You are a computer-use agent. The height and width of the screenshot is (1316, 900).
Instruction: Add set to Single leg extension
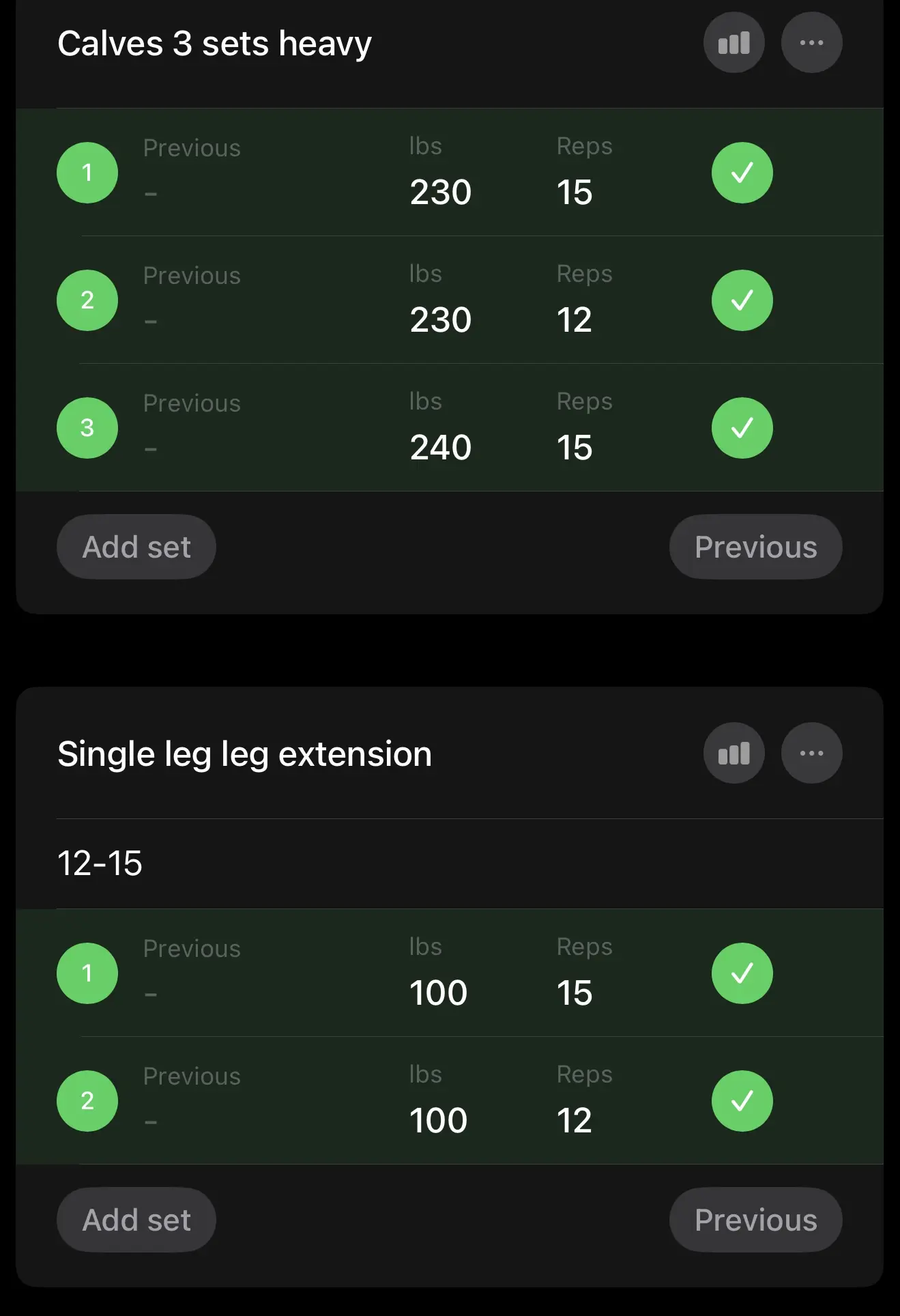coord(136,1220)
